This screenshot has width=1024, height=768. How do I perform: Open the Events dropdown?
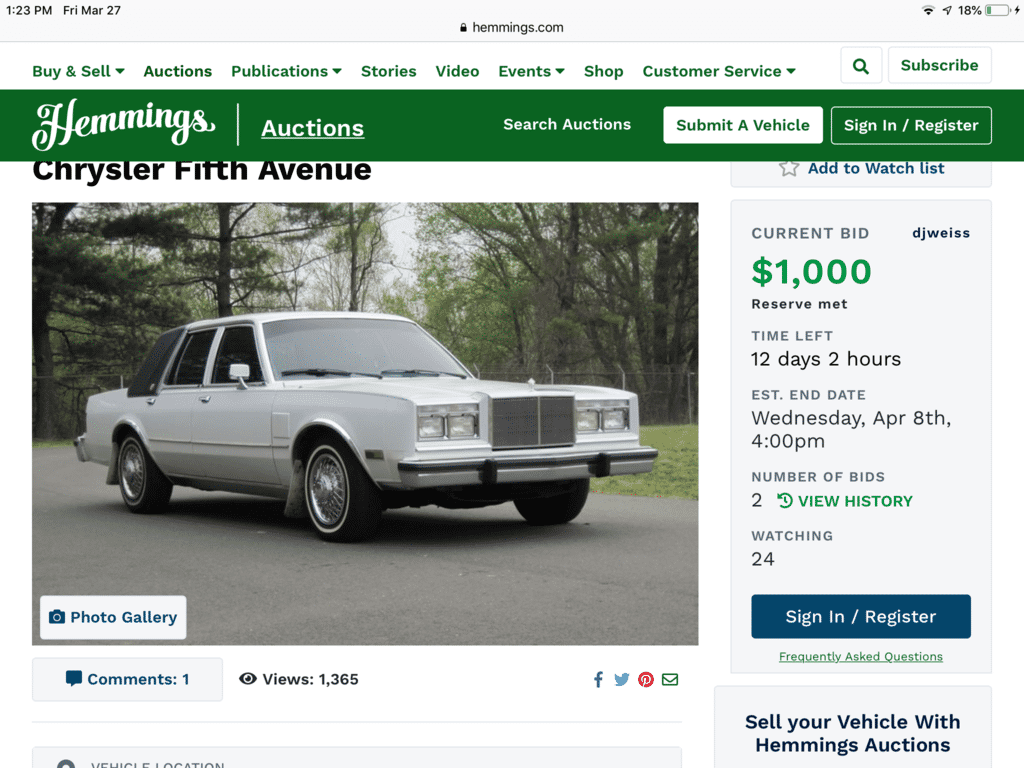(x=531, y=71)
